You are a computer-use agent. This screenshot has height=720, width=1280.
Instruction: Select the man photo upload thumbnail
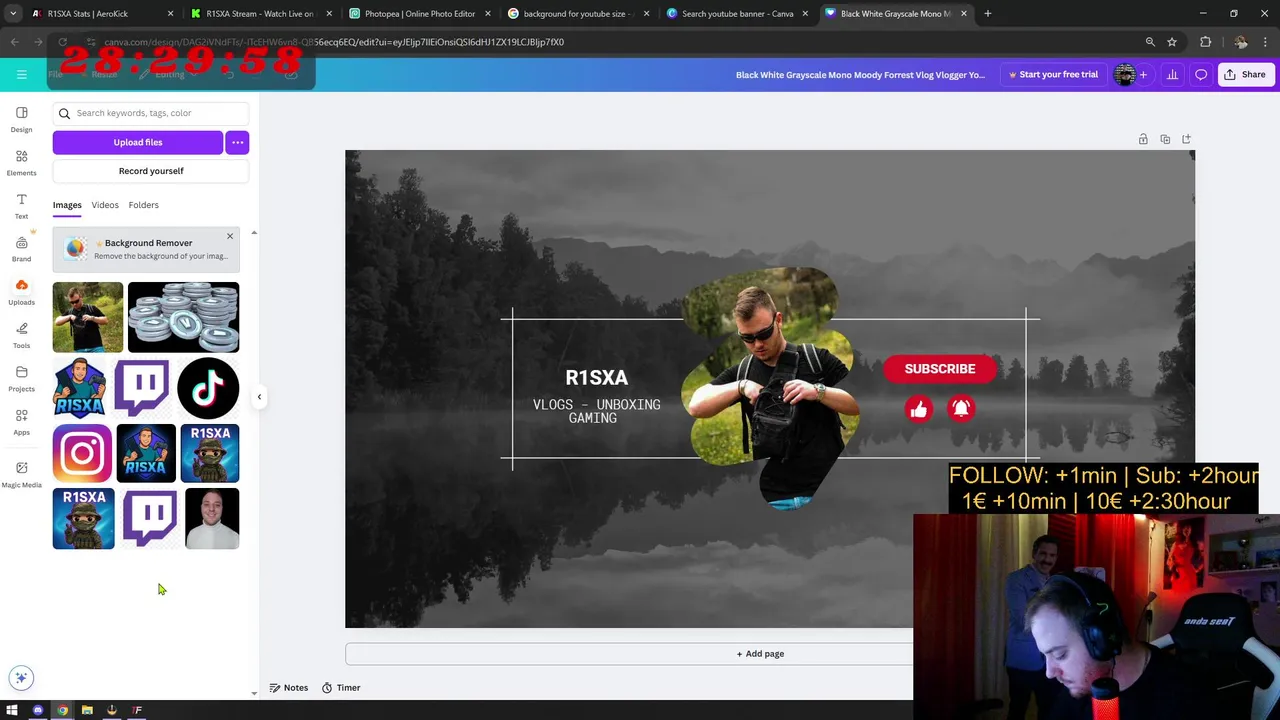88,317
